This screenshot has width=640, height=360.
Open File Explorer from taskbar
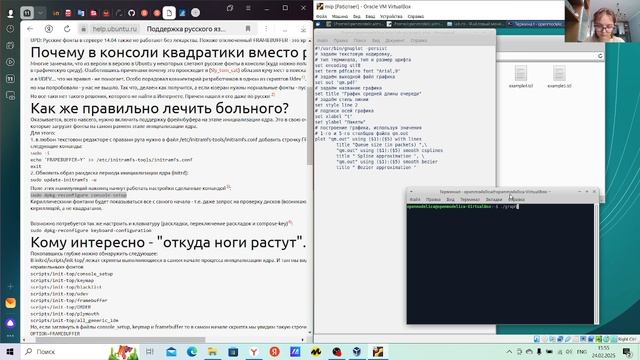(213, 351)
